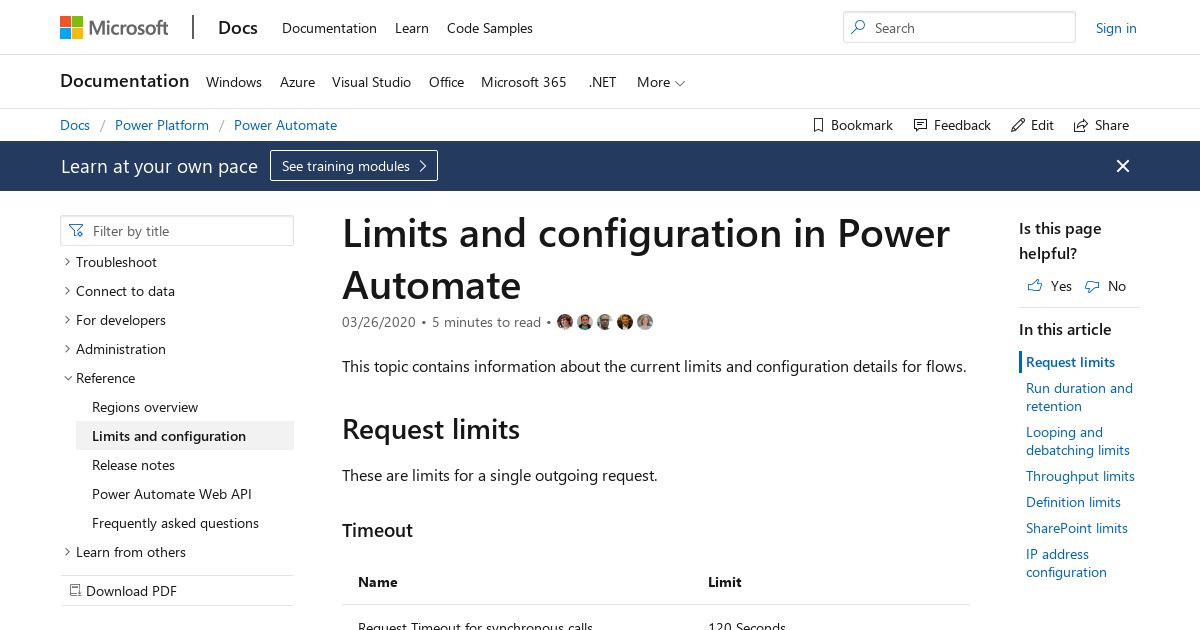The image size is (1200, 630).
Task: Click the Timeout subheading
Action: click(x=377, y=530)
